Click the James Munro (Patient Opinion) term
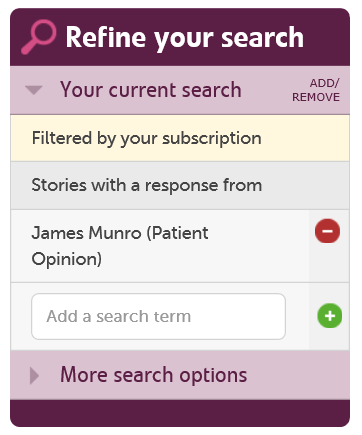The height and width of the screenshot is (435, 362). 120,246
